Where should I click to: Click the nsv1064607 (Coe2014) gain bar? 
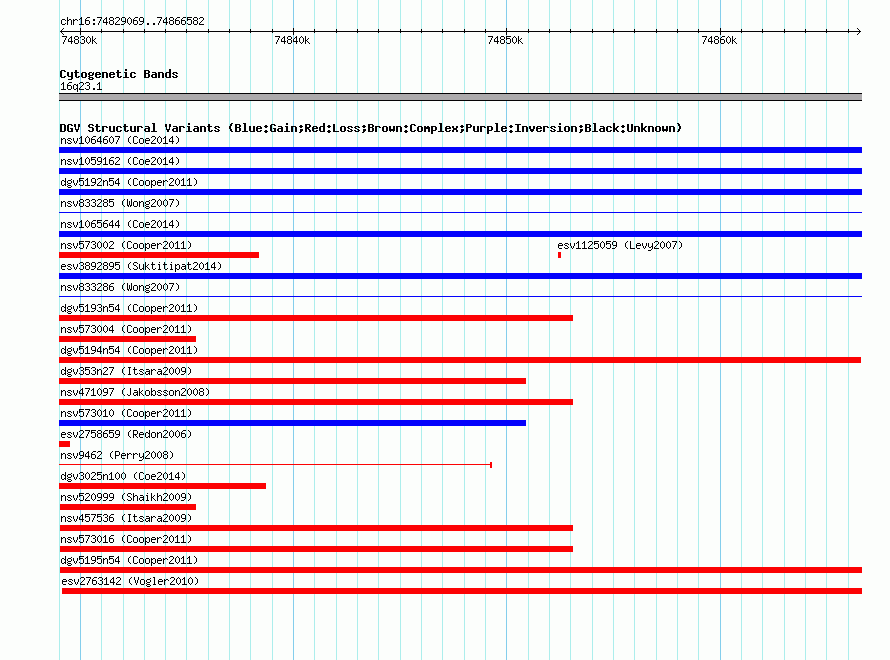460,150
